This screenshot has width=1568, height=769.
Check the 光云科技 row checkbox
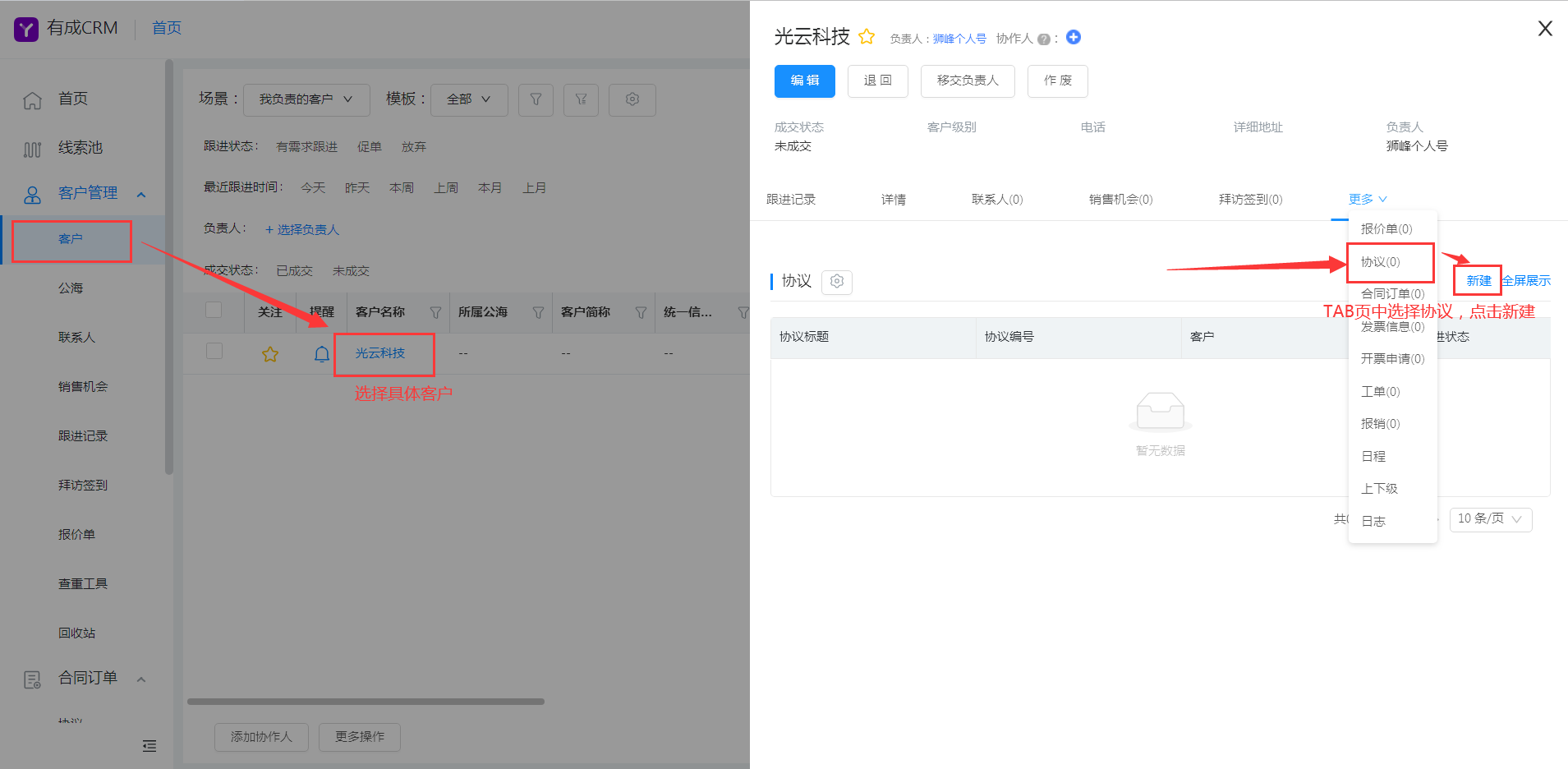(214, 351)
